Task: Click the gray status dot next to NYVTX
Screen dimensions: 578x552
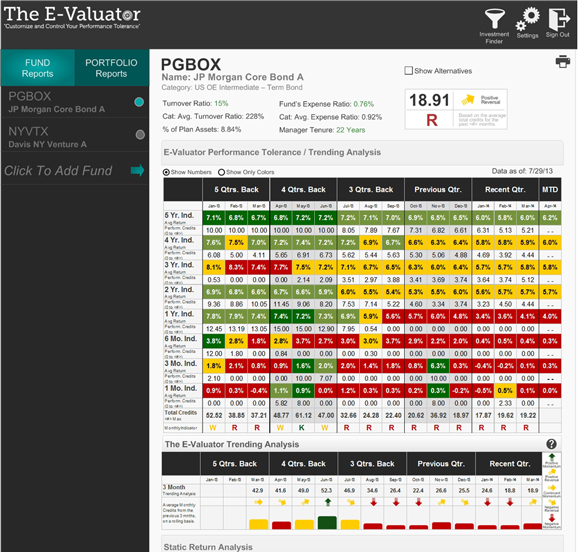Action: (x=140, y=135)
